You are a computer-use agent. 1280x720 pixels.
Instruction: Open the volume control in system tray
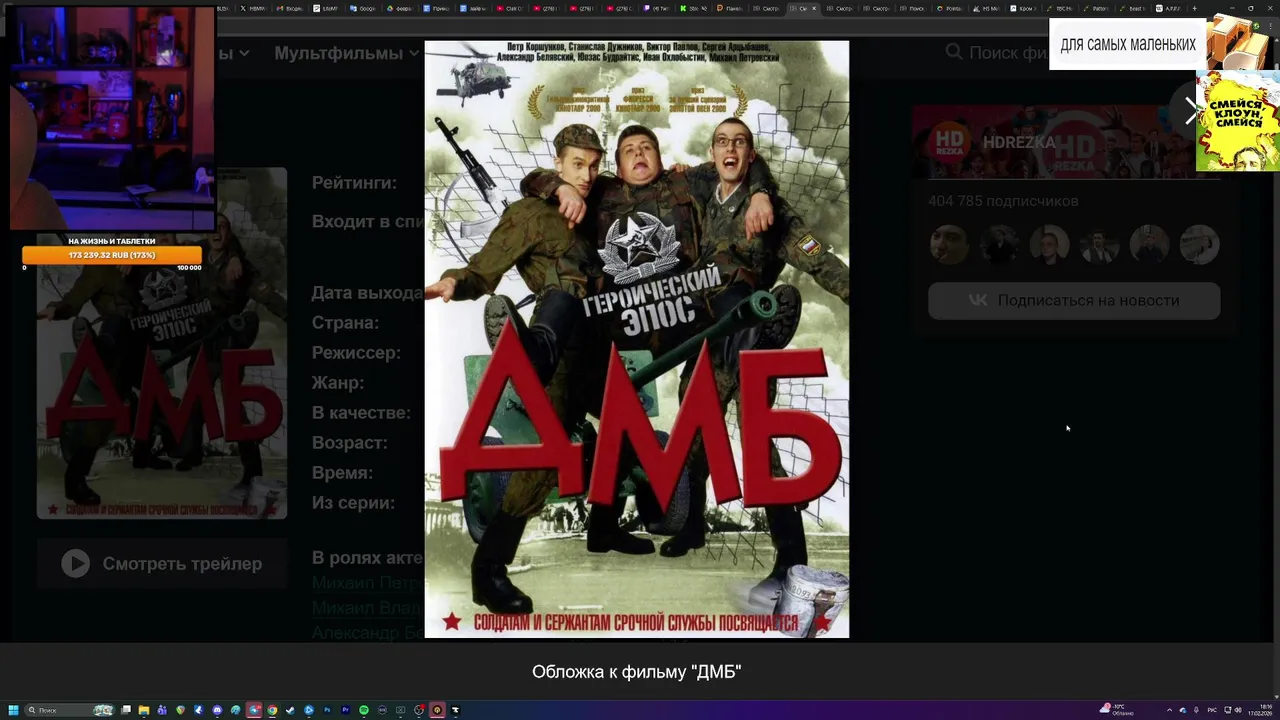(1238, 710)
